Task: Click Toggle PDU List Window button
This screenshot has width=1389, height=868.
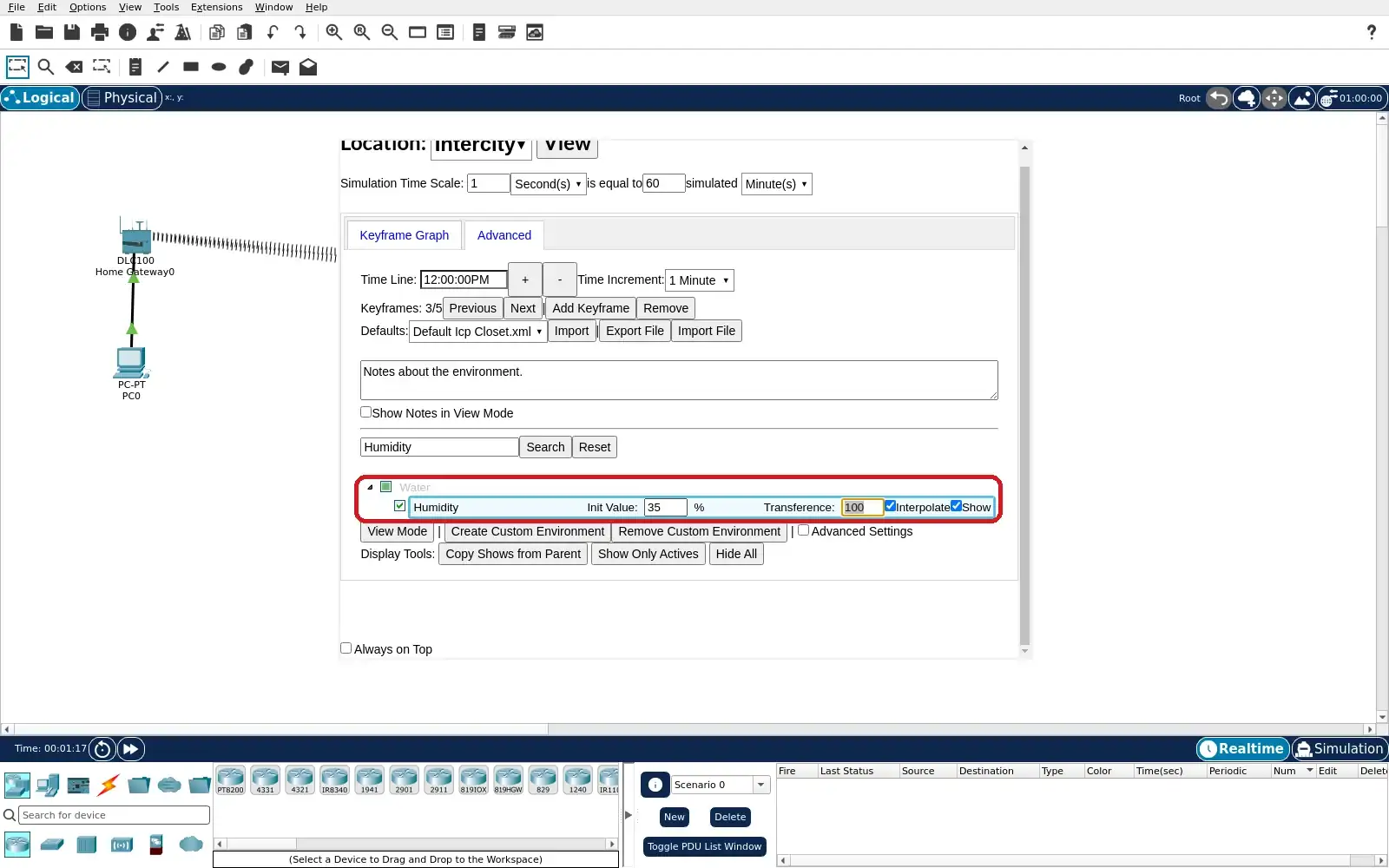Action: click(704, 846)
